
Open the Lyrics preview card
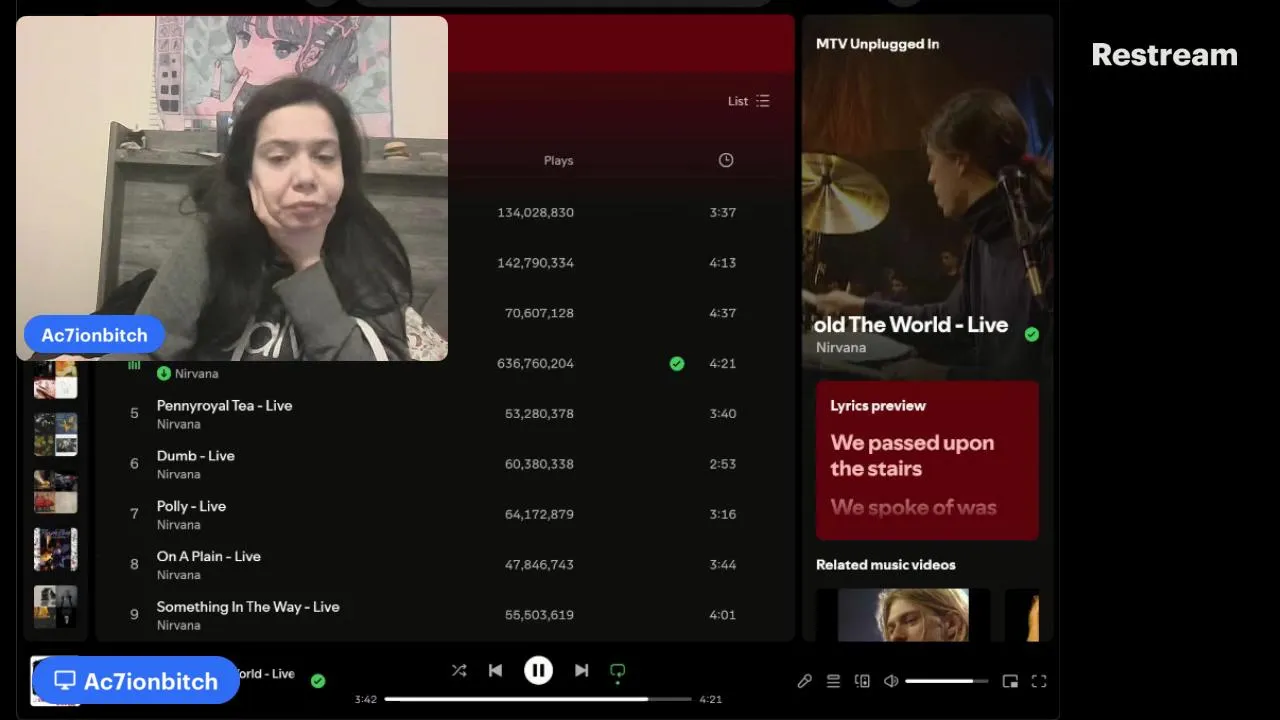(927, 460)
